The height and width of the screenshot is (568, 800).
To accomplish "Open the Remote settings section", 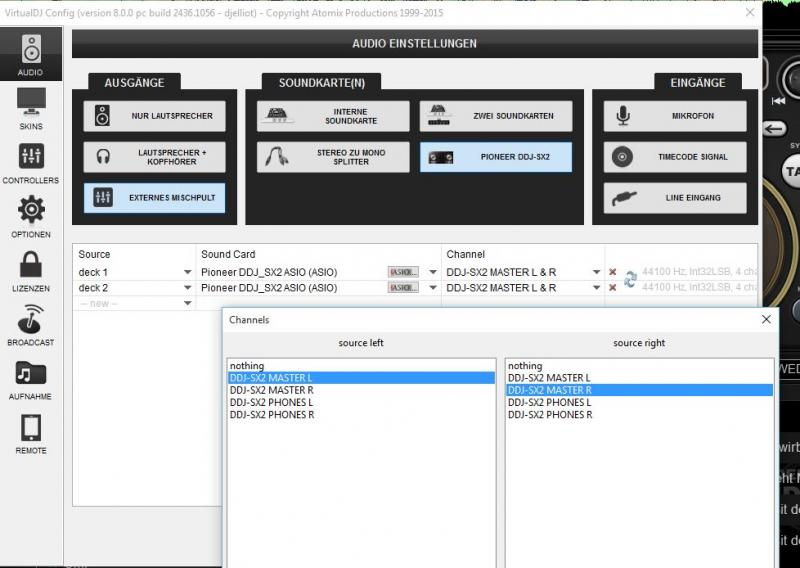I will pyautogui.click(x=31, y=432).
